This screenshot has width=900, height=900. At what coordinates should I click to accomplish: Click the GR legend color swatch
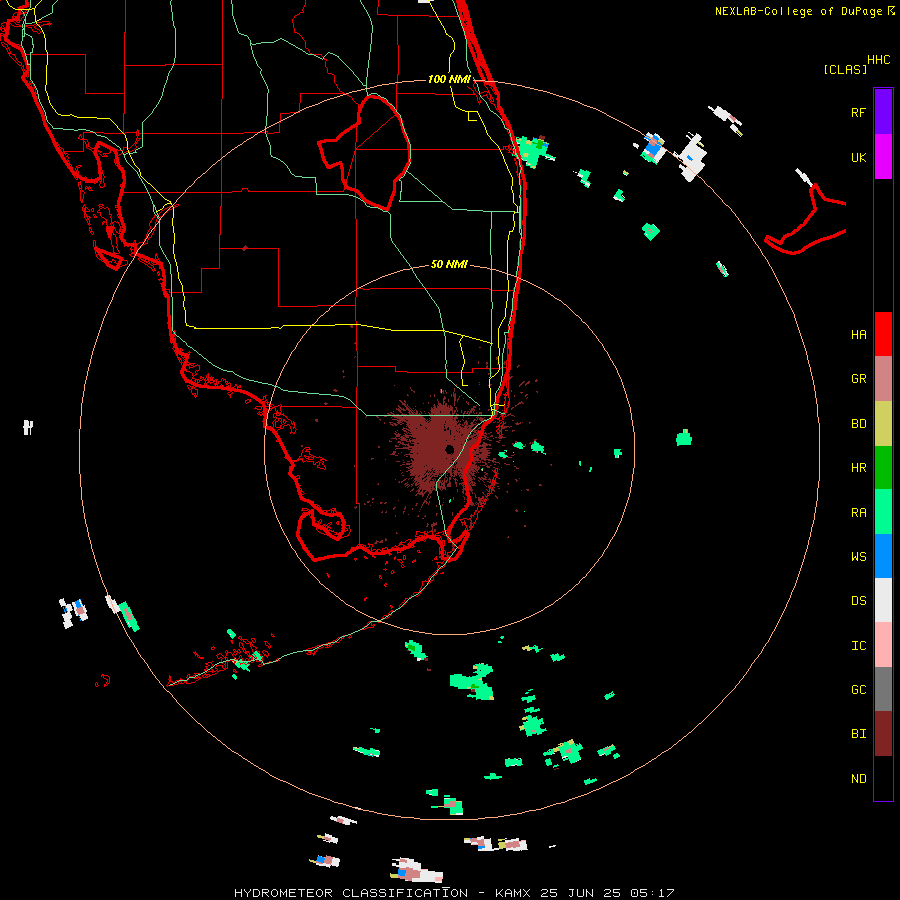pyautogui.click(x=883, y=378)
